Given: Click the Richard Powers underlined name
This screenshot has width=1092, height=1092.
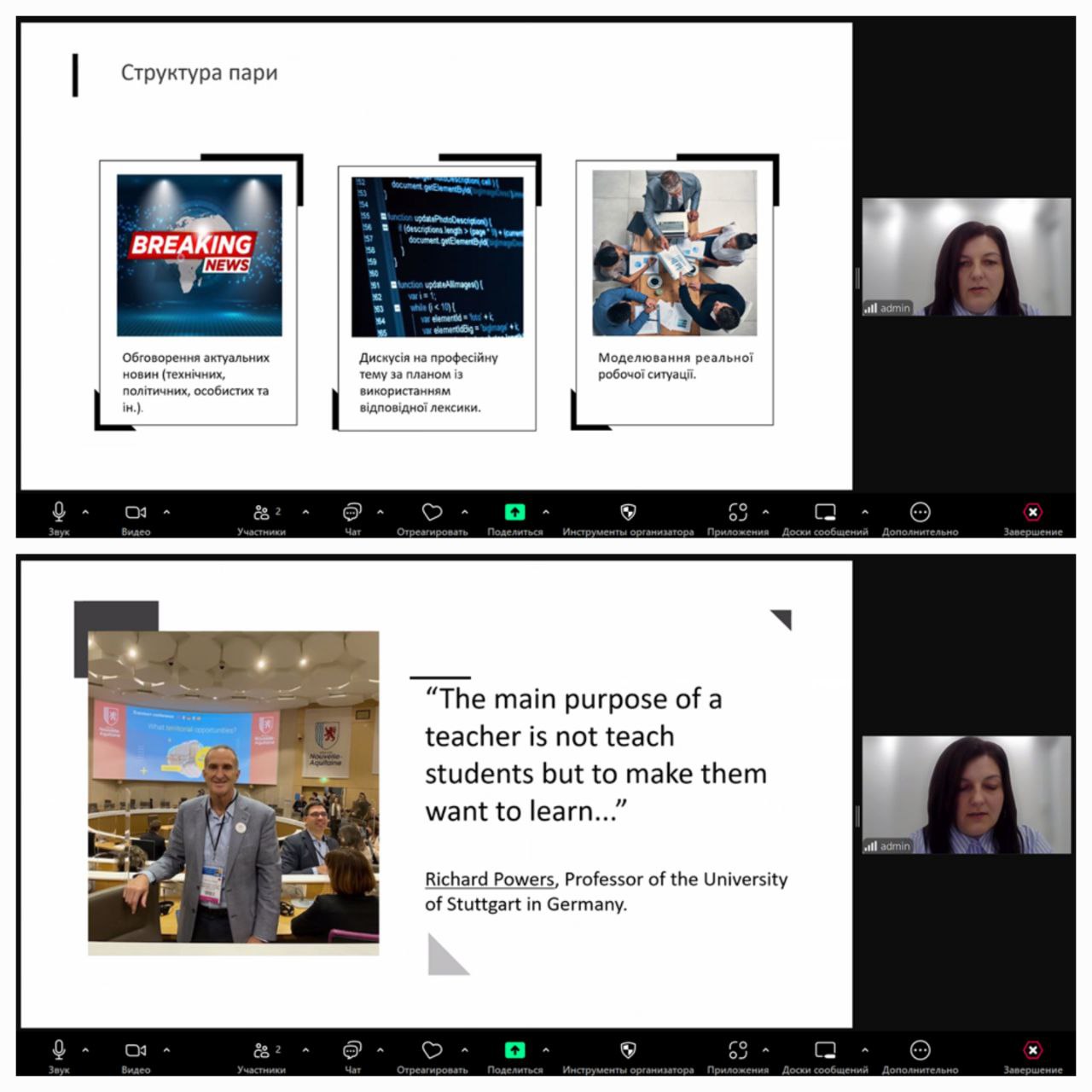Looking at the screenshot, I should [x=490, y=879].
